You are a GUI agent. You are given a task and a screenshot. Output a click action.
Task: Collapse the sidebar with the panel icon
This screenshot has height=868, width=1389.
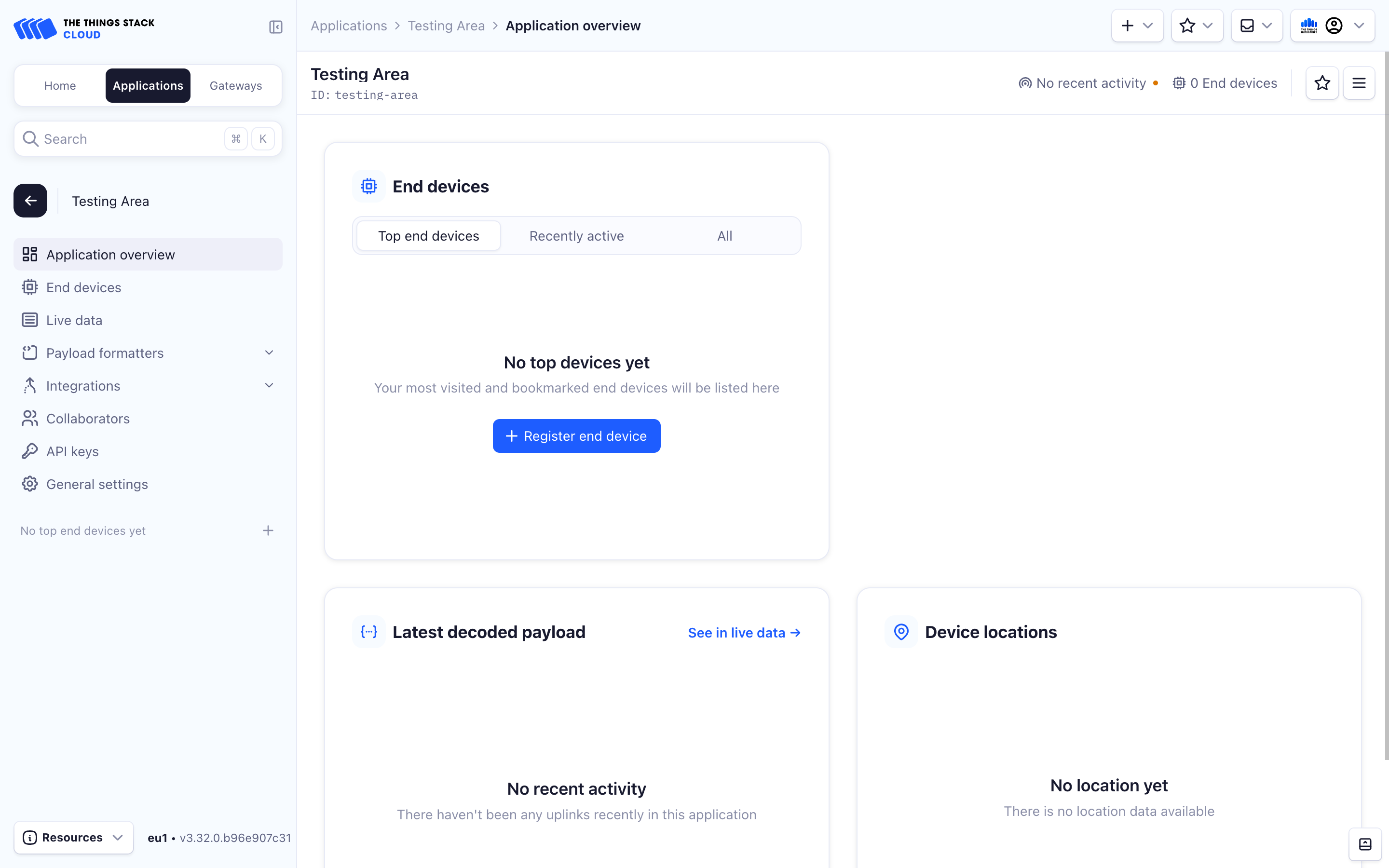[x=275, y=27]
